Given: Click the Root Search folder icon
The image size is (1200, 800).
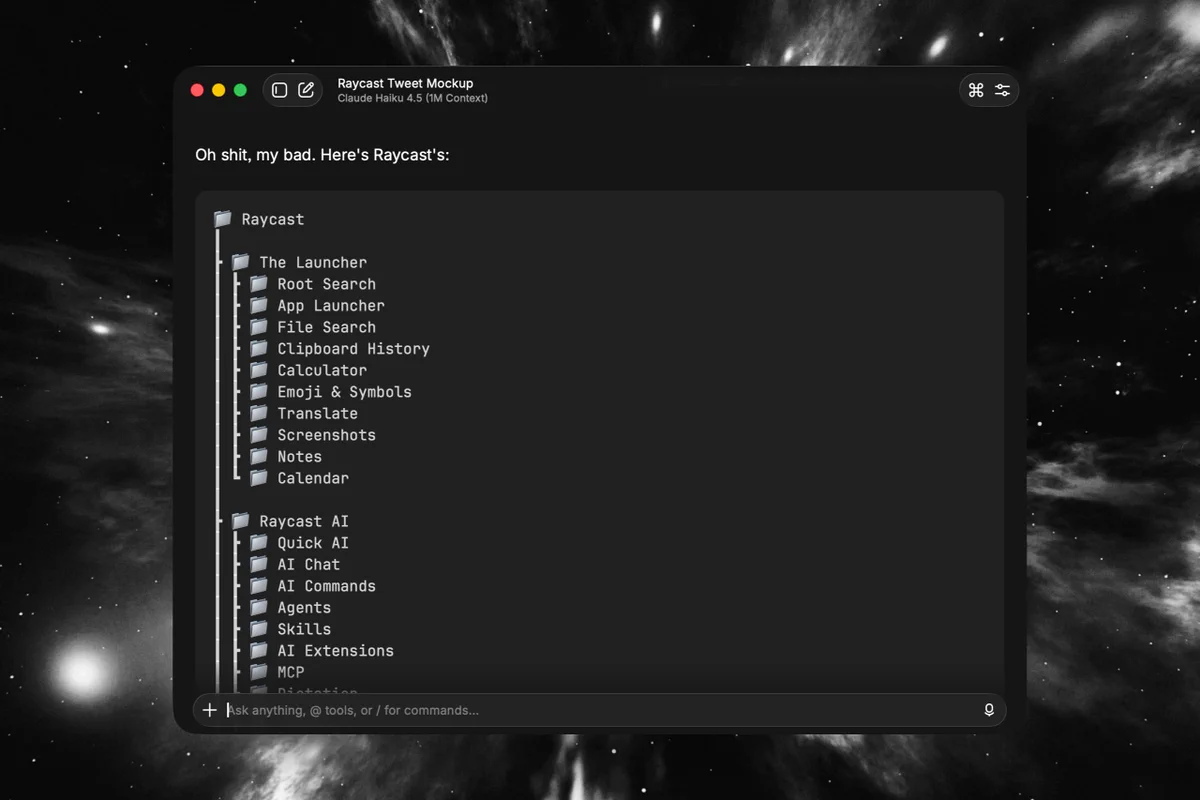Looking at the screenshot, I should [x=259, y=284].
